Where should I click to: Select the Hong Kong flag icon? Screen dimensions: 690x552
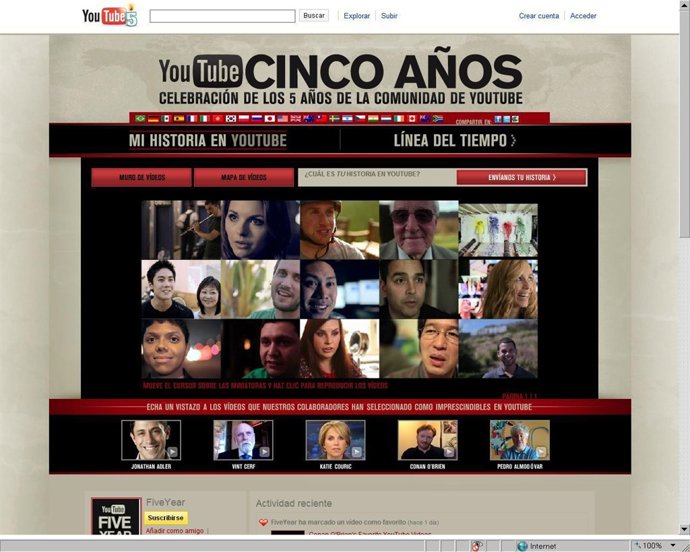(x=218, y=118)
